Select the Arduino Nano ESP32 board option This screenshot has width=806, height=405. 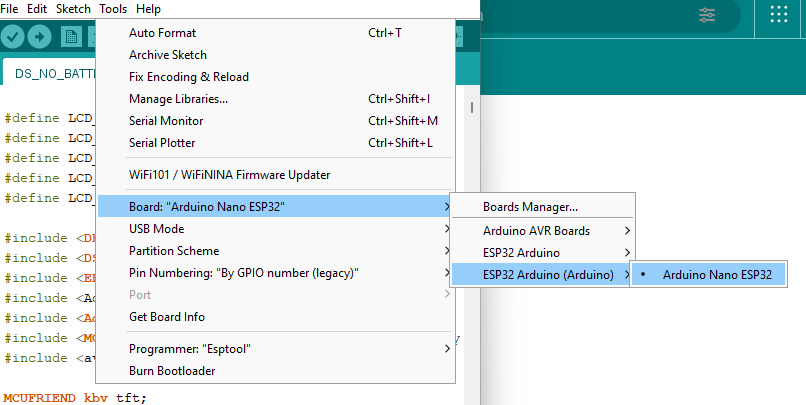pyautogui.click(x=708, y=275)
